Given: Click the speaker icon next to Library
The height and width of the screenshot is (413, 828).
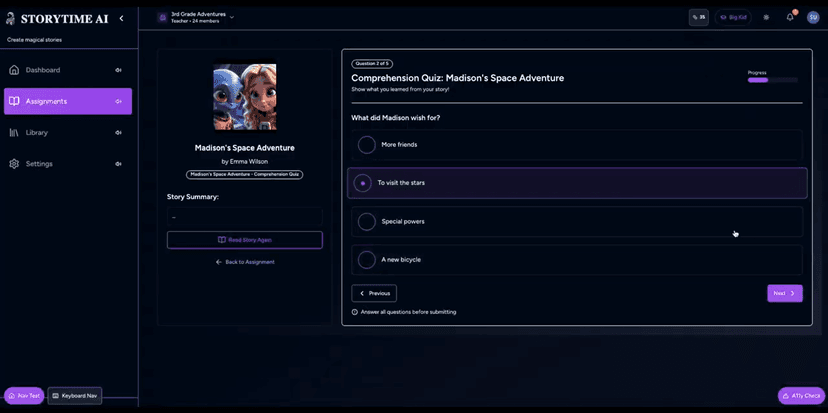Looking at the screenshot, I should (x=118, y=132).
